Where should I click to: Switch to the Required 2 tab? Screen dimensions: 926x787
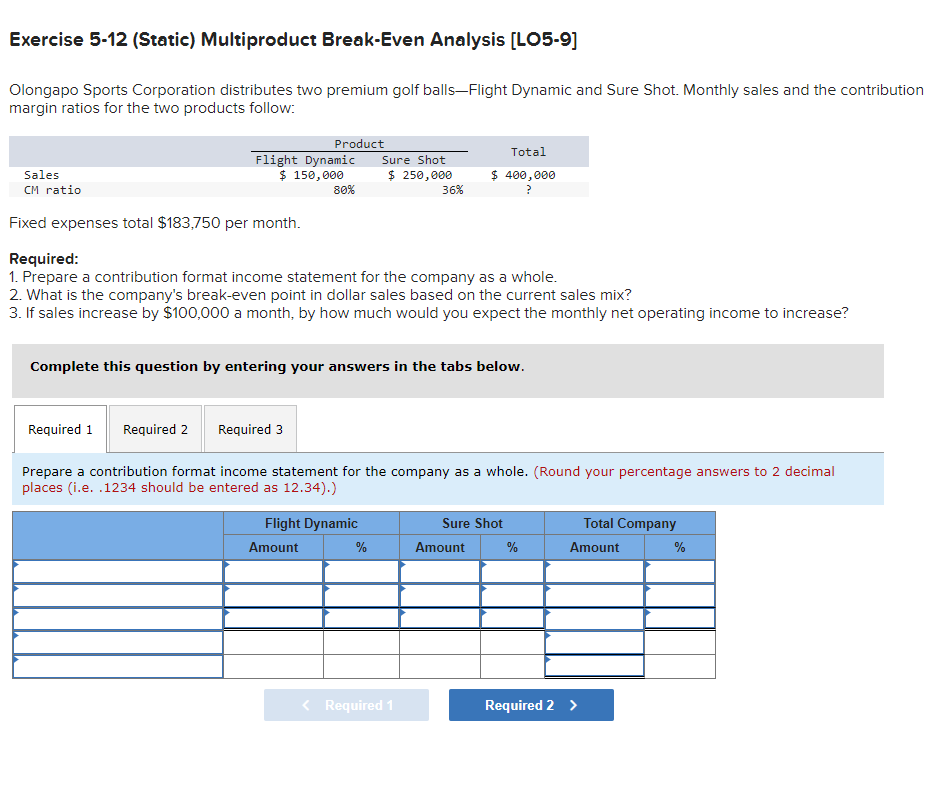(155, 429)
